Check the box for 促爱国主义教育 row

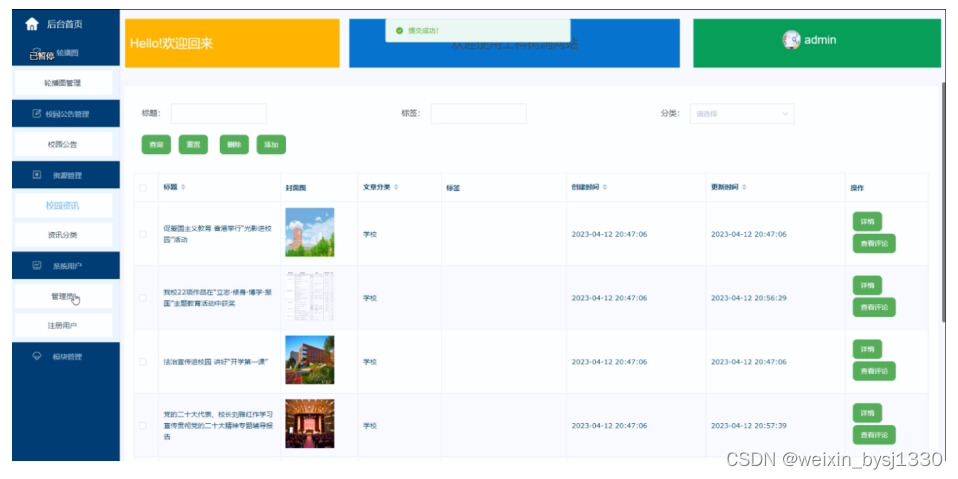(x=143, y=234)
